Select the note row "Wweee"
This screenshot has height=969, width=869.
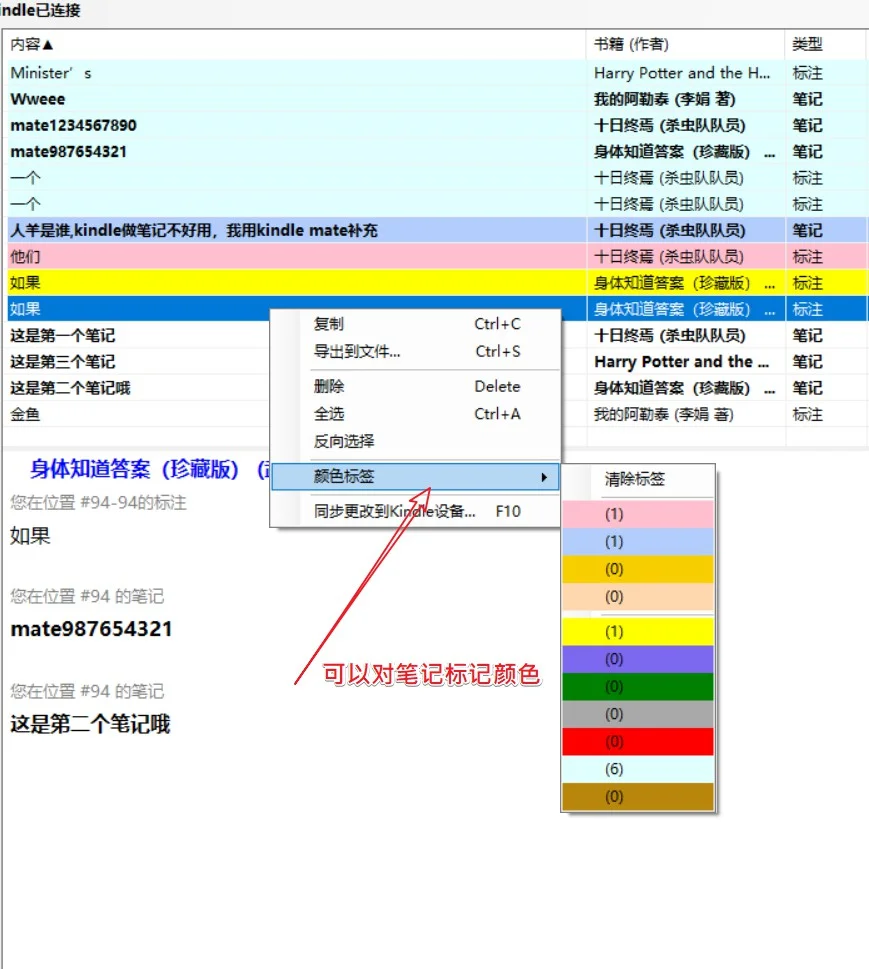click(436, 99)
